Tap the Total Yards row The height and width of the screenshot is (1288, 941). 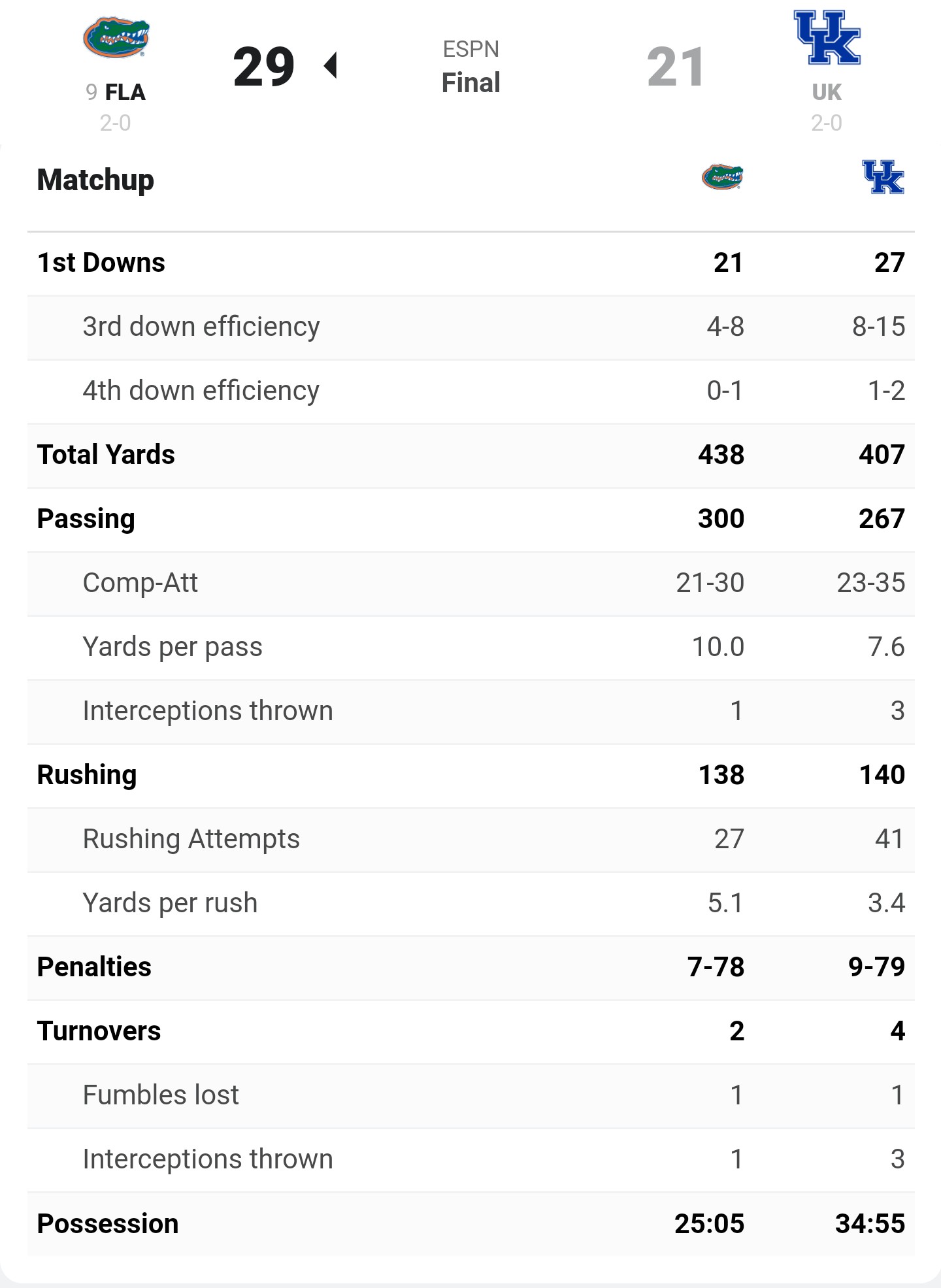[x=470, y=455]
